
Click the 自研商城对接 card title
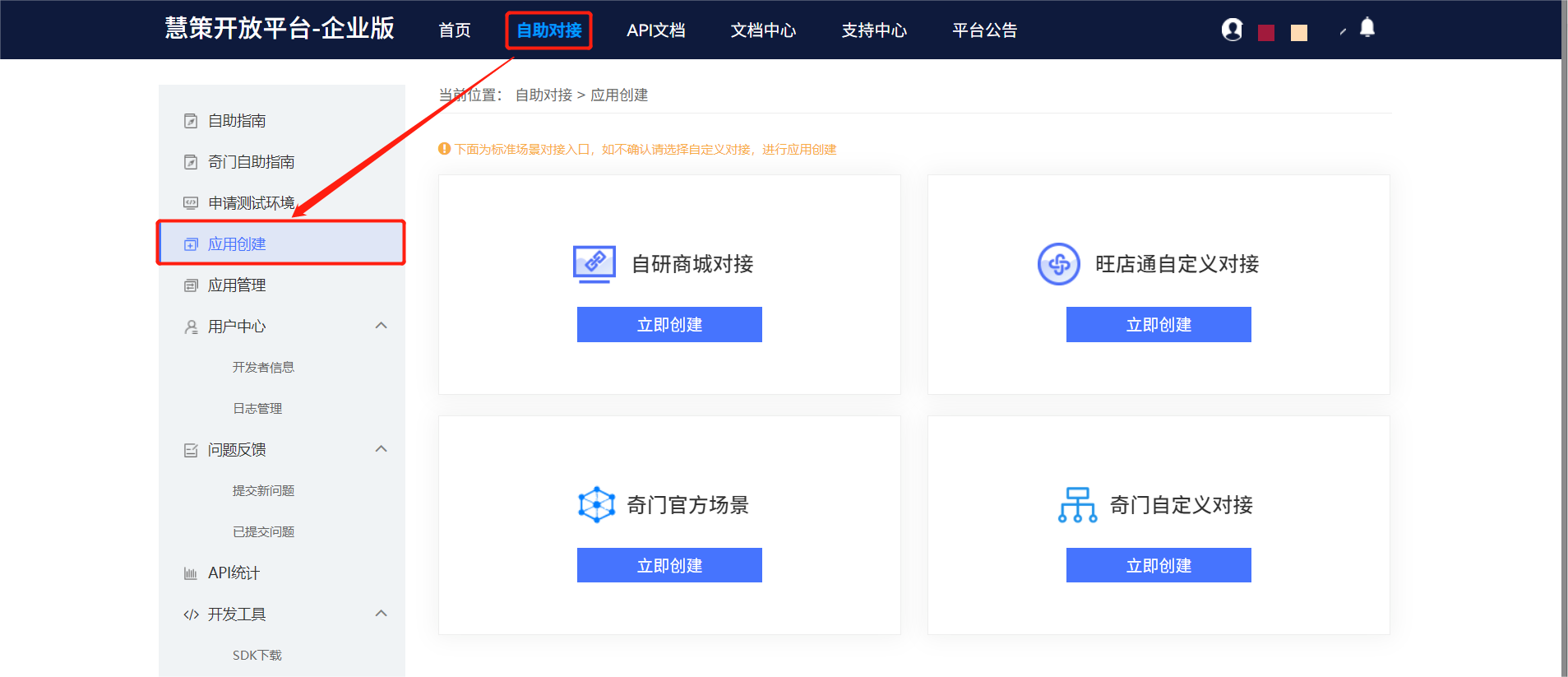click(x=692, y=264)
